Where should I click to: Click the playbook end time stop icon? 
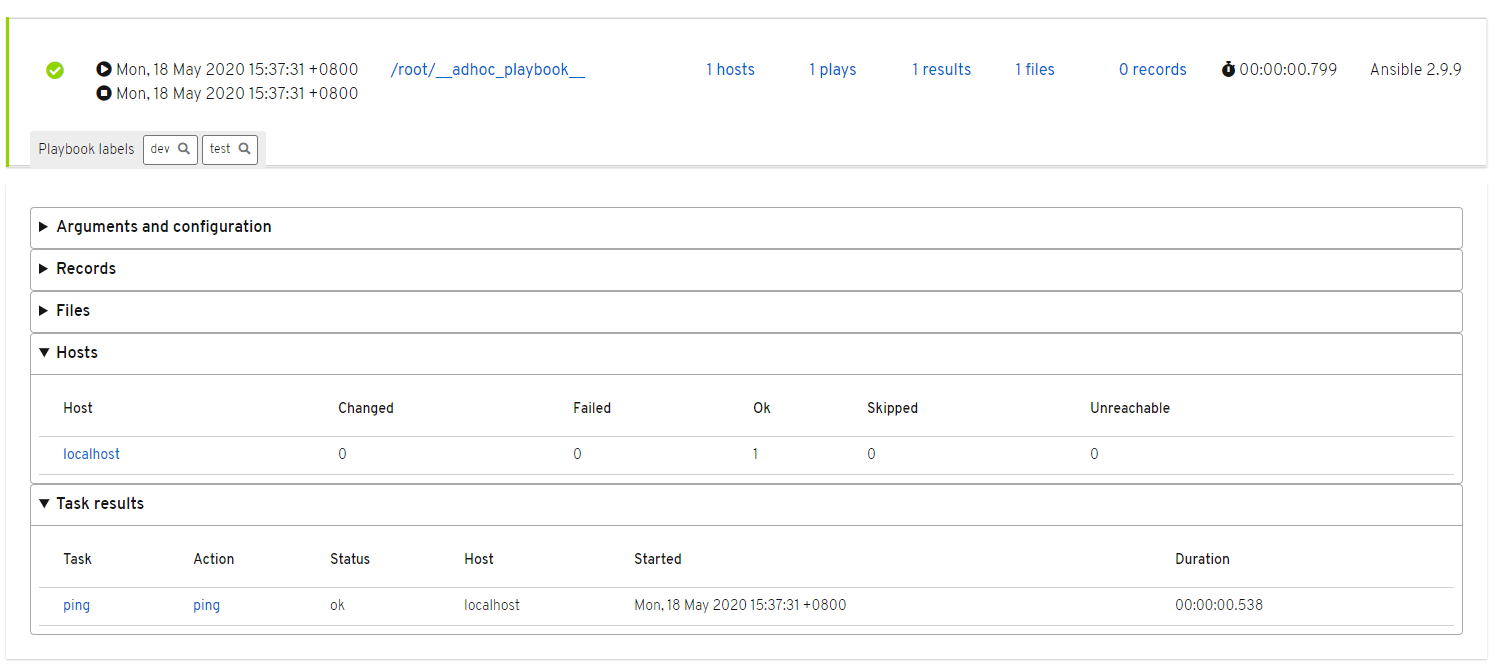[x=104, y=93]
